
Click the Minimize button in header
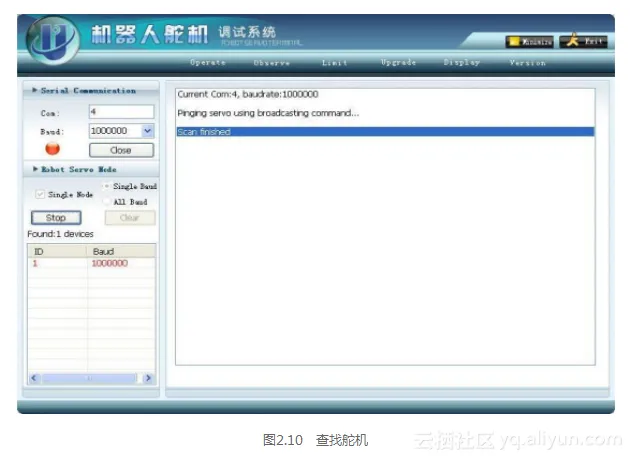[x=529, y=42]
